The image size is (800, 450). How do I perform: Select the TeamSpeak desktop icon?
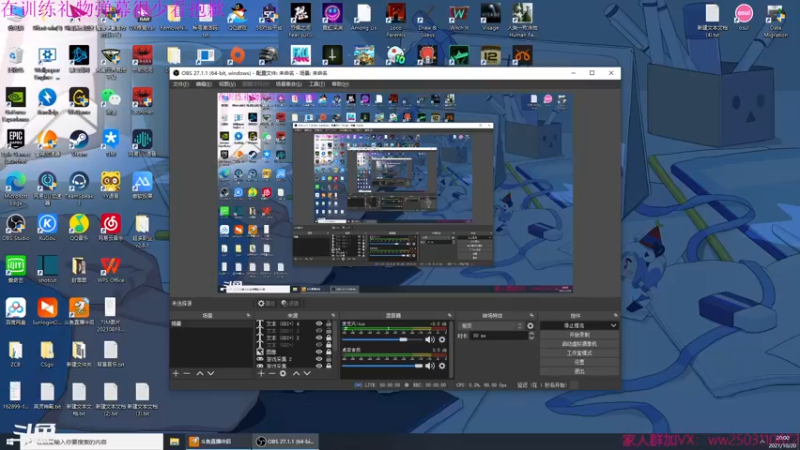[x=79, y=188]
